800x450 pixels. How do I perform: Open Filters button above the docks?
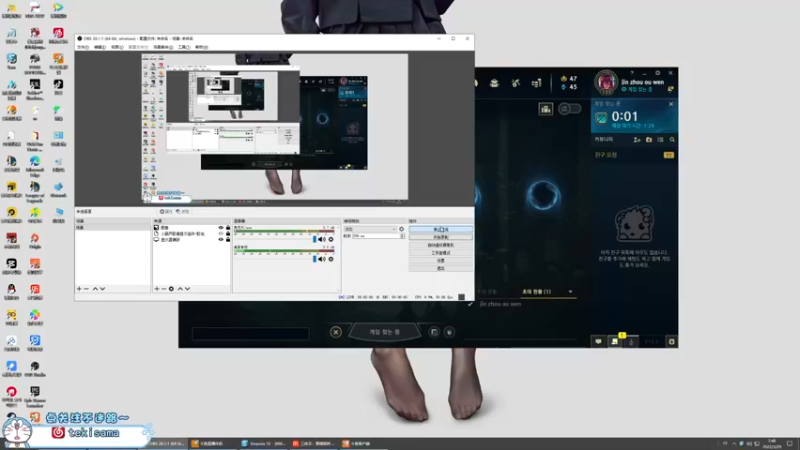pos(183,211)
